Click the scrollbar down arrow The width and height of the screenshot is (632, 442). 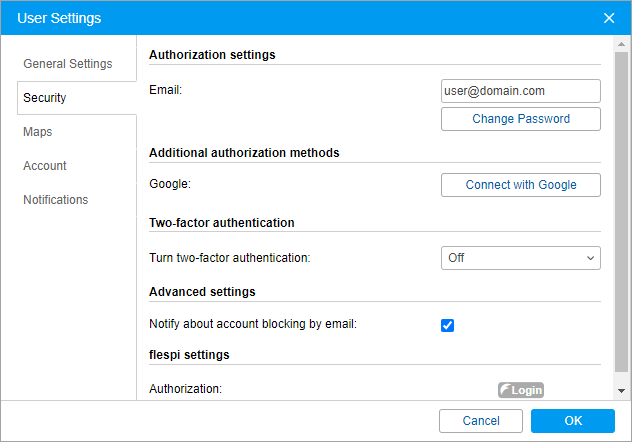pos(621,390)
